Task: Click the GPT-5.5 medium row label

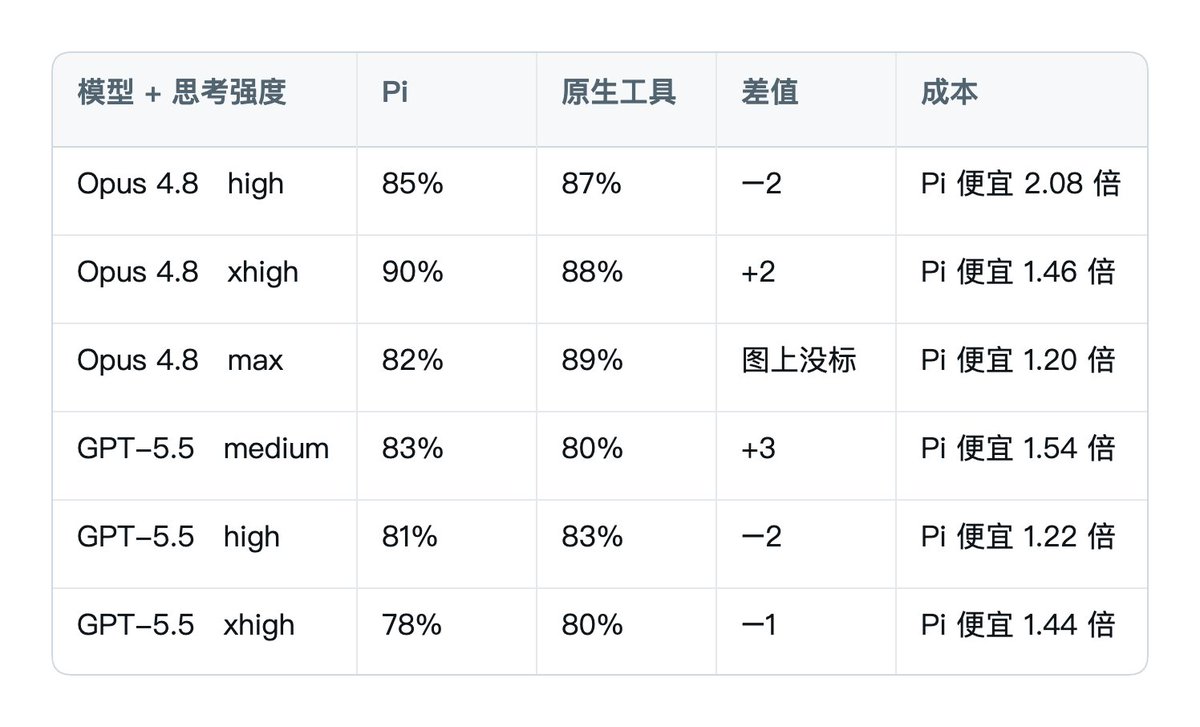Action: tap(203, 448)
